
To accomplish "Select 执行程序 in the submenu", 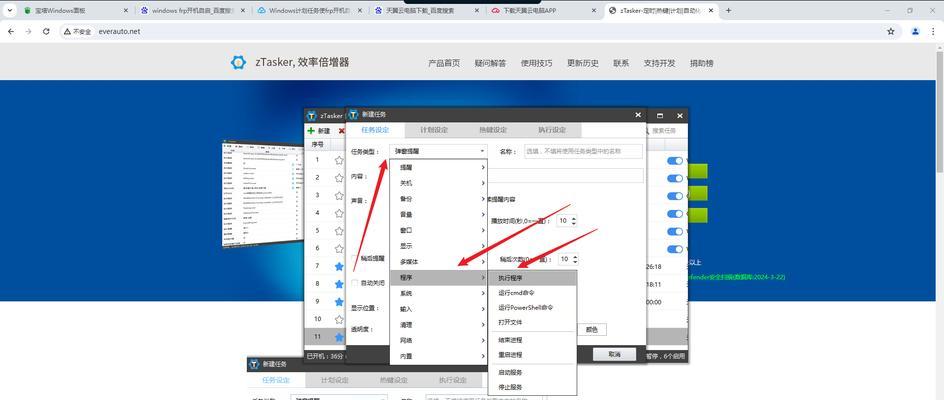I will pyautogui.click(x=532, y=278).
